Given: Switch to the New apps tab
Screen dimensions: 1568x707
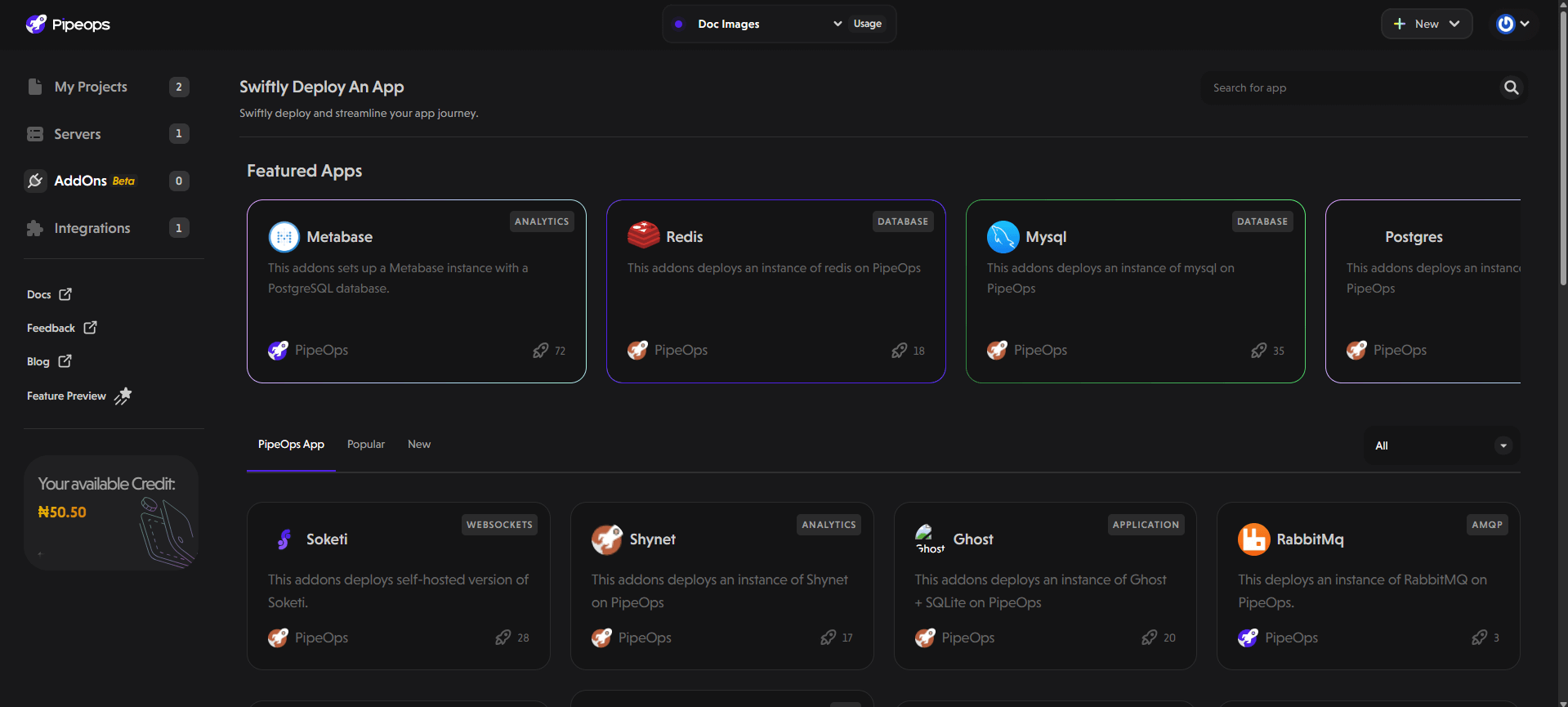Looking at the screenshot, I should 419,445.
